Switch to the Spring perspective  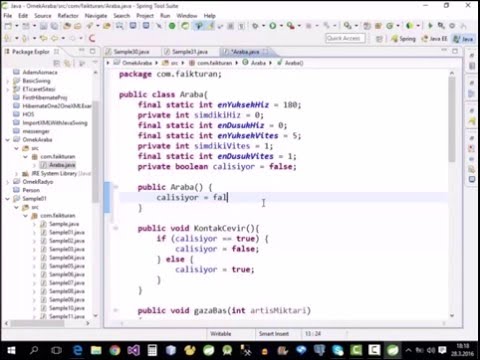click(x=403, y=39)
